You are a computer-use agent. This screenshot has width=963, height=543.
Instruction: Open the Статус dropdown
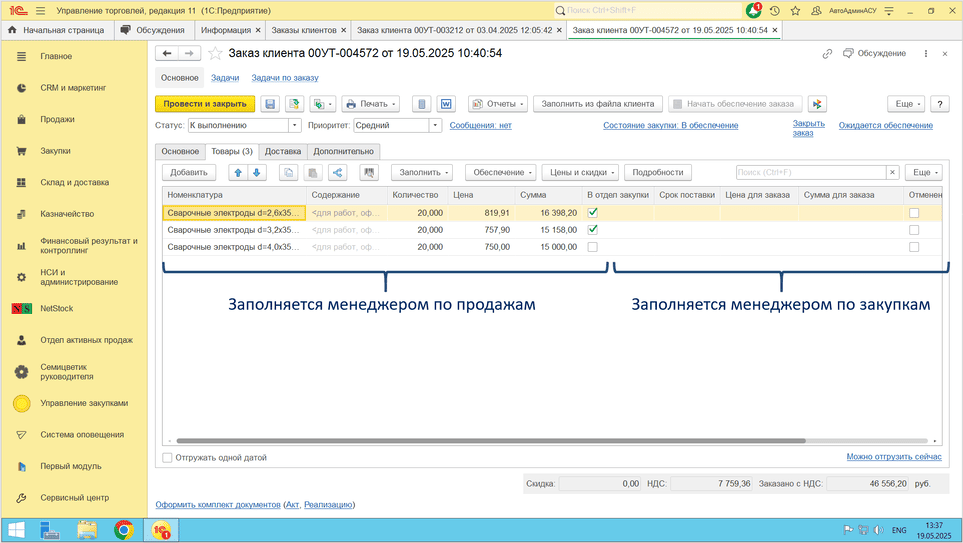pos(295,125)
